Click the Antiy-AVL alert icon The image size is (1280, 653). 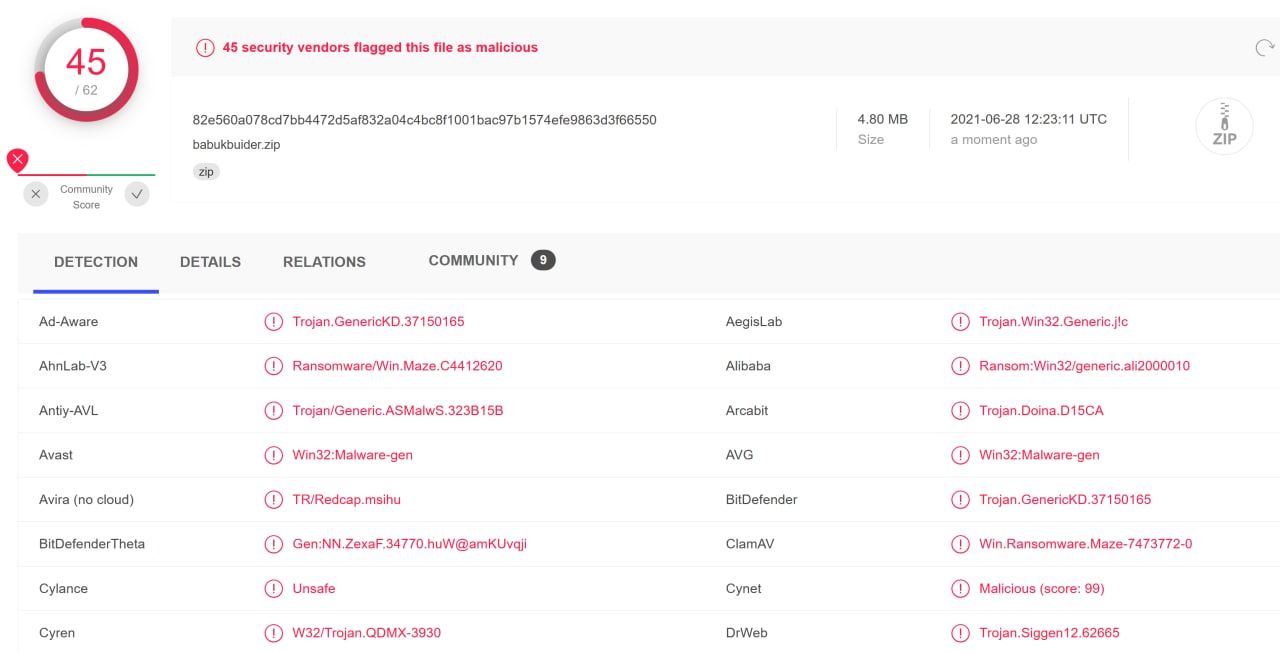tap(273, 411)
